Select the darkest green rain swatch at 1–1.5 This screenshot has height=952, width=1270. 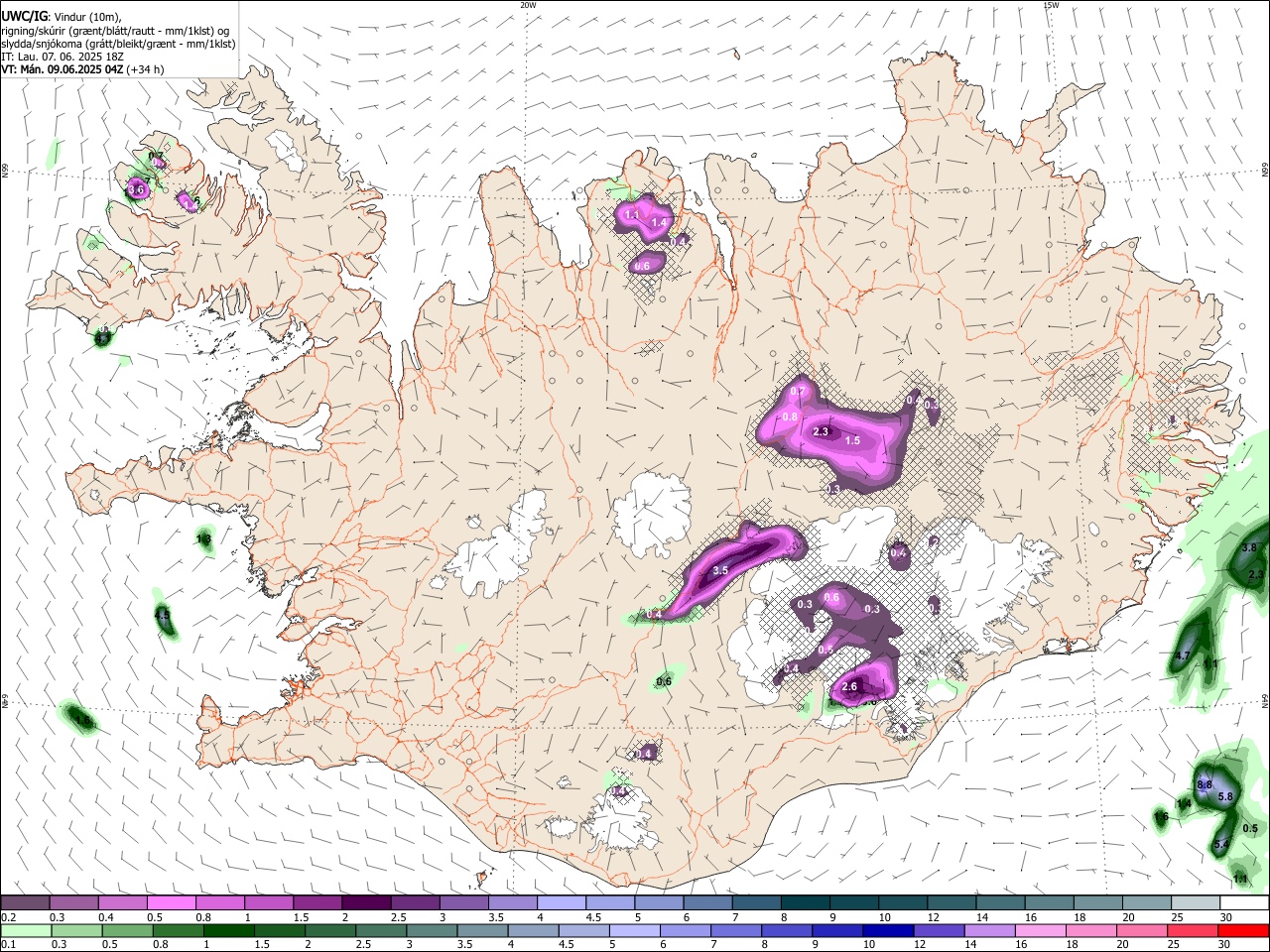click(228, 930)
